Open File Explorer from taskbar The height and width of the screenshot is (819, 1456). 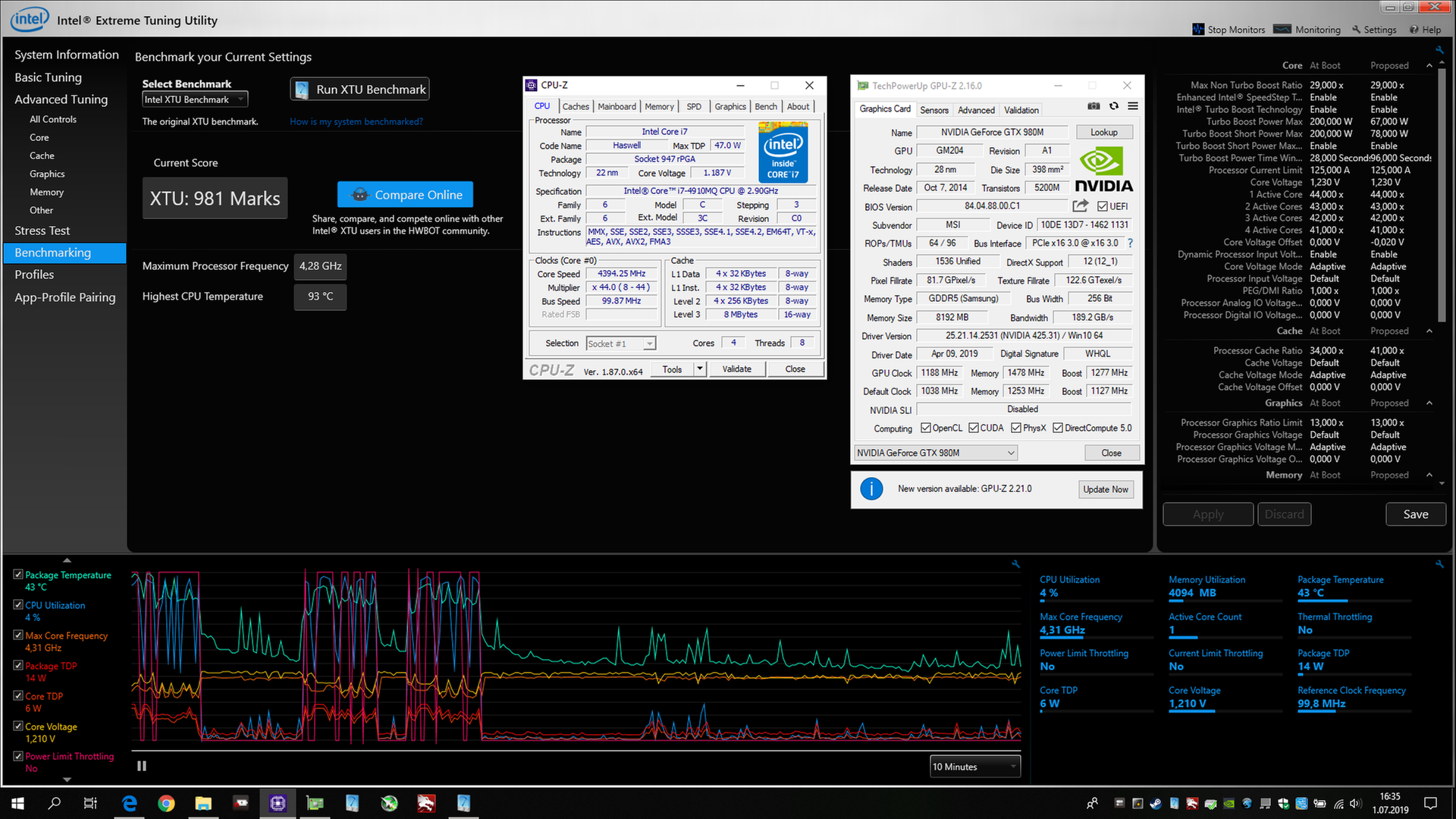[203, 803]
